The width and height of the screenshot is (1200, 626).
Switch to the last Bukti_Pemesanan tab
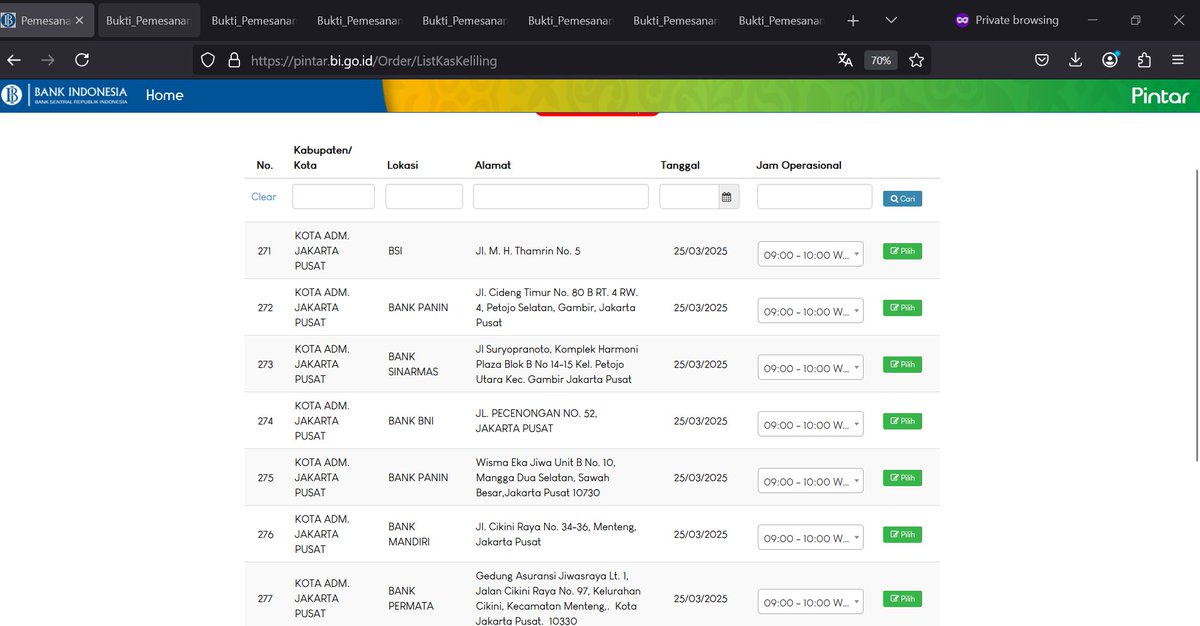(x=779, y=20)
